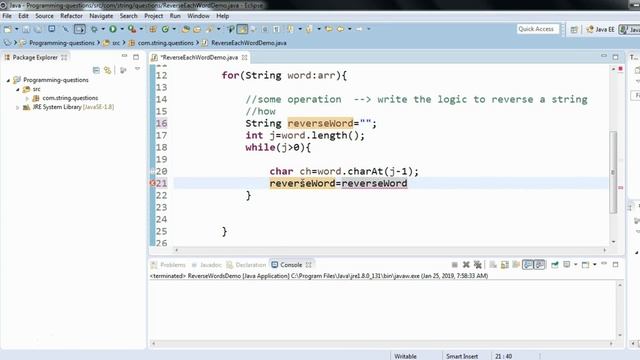This screenshot has width=640, height=360.
Task: Open Package Explorer View Menu
Action: pos(138,69)
